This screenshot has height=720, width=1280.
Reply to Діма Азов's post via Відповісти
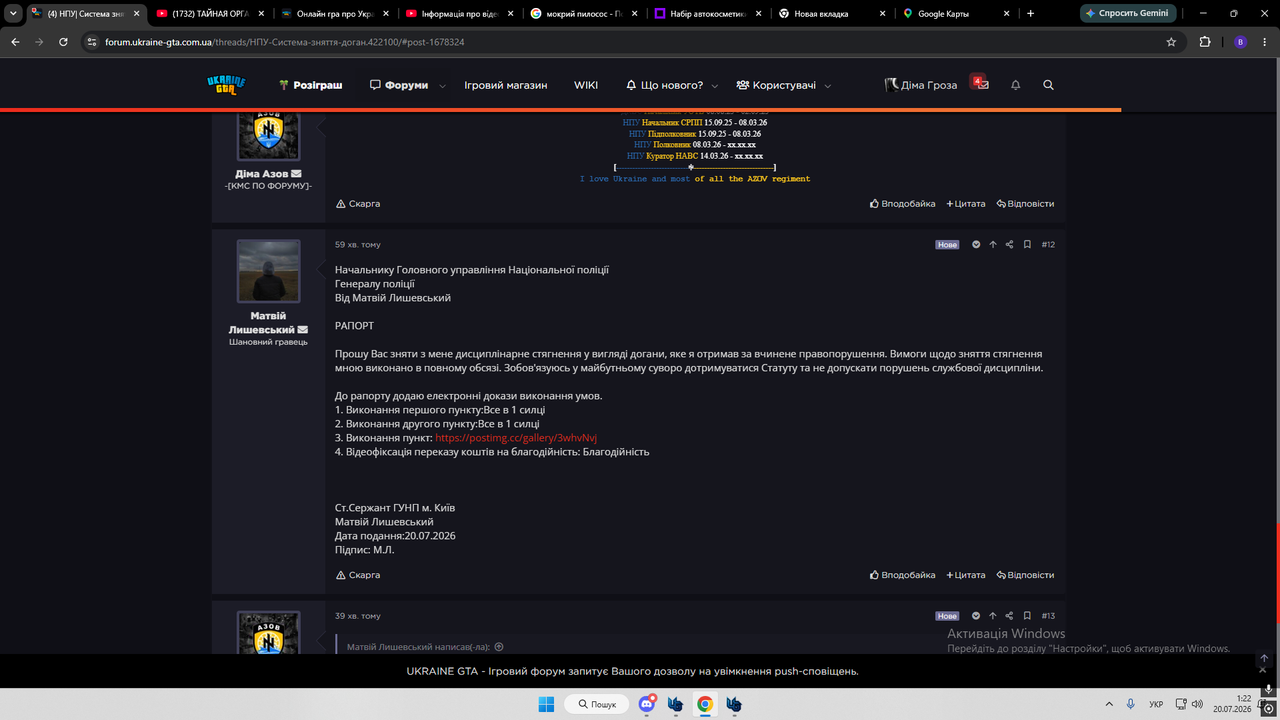pos(1025,204)
